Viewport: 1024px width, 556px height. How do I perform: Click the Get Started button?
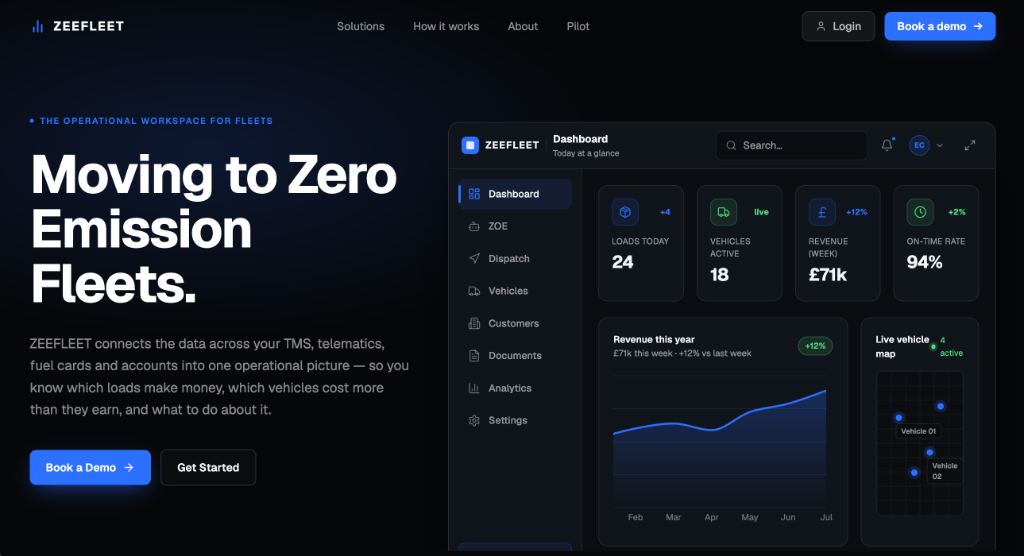tap(208, 467)
